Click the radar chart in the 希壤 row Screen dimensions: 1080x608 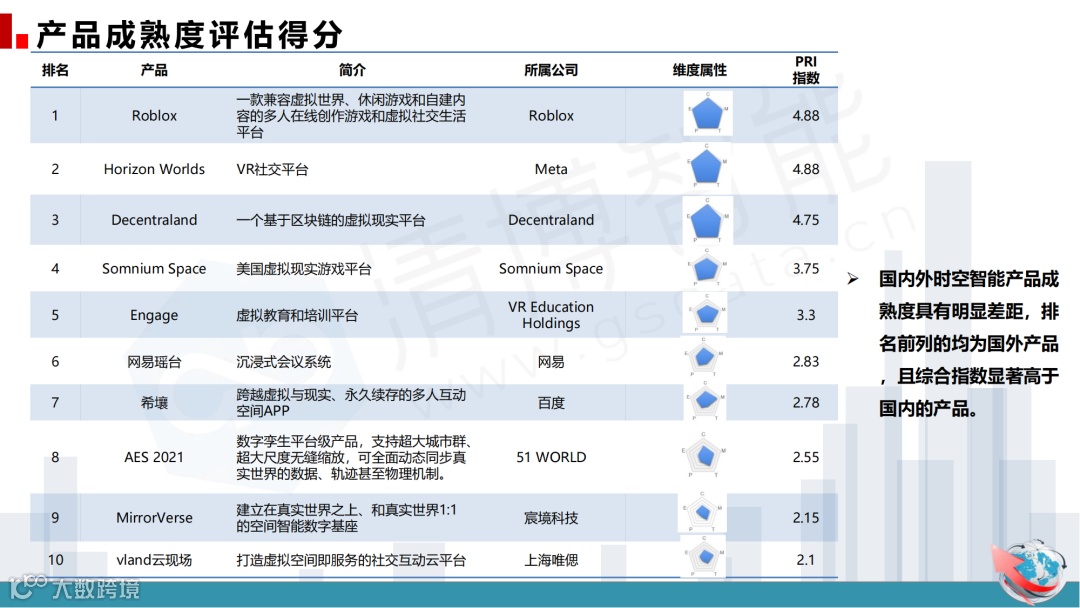[x=705, y=400]
